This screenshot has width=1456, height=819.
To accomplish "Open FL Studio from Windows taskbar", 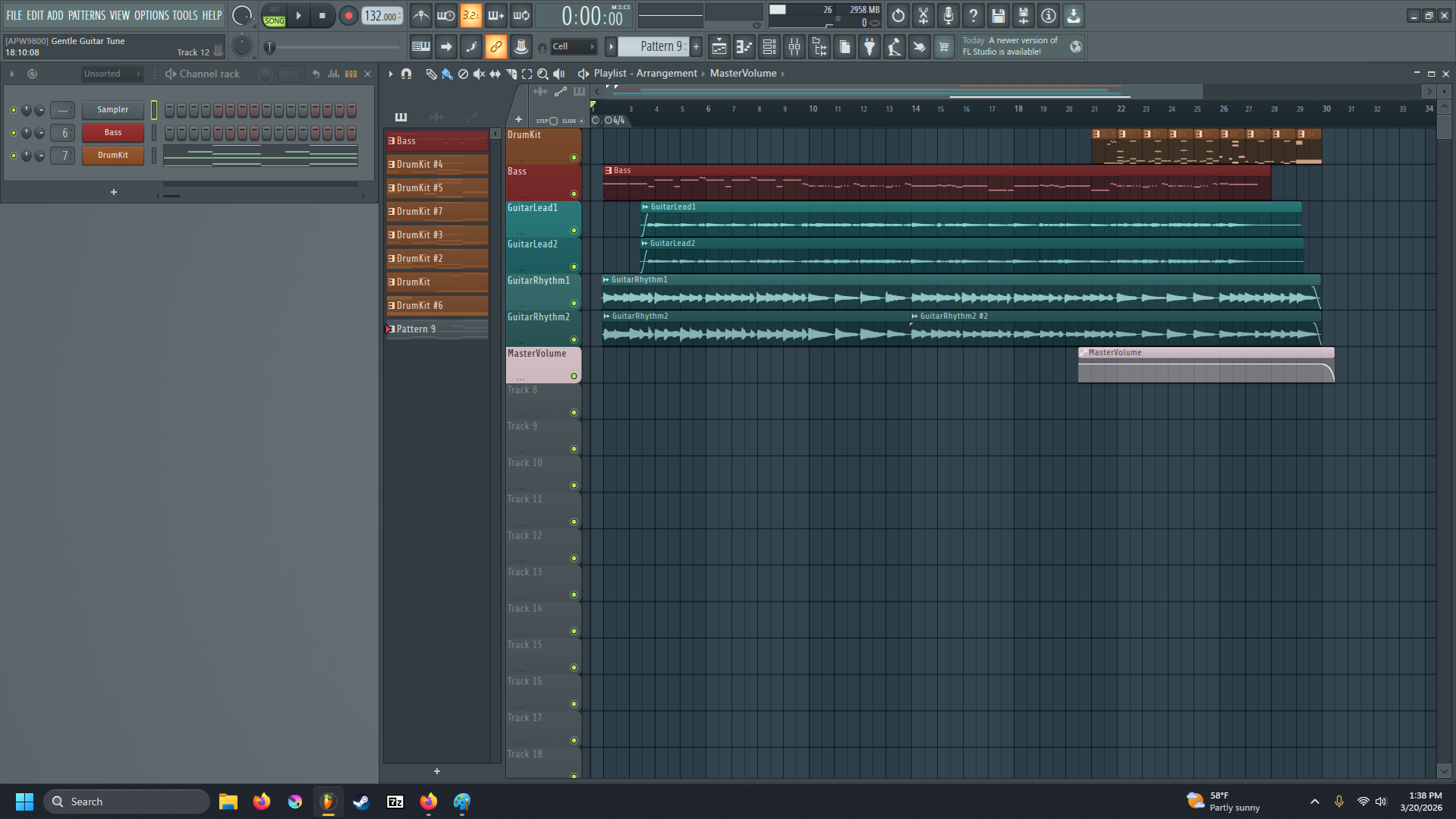I will 328,802.
